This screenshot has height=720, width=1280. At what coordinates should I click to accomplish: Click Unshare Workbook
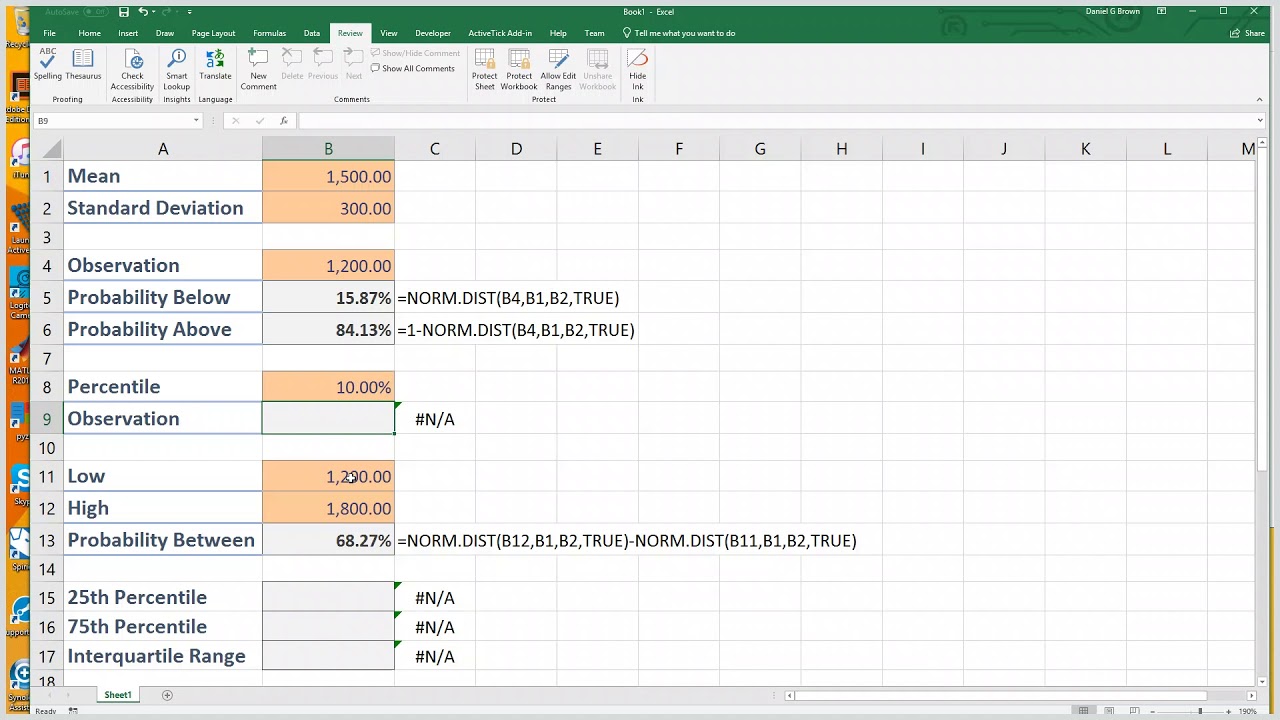pyautogui.click(x=597, y=70)
